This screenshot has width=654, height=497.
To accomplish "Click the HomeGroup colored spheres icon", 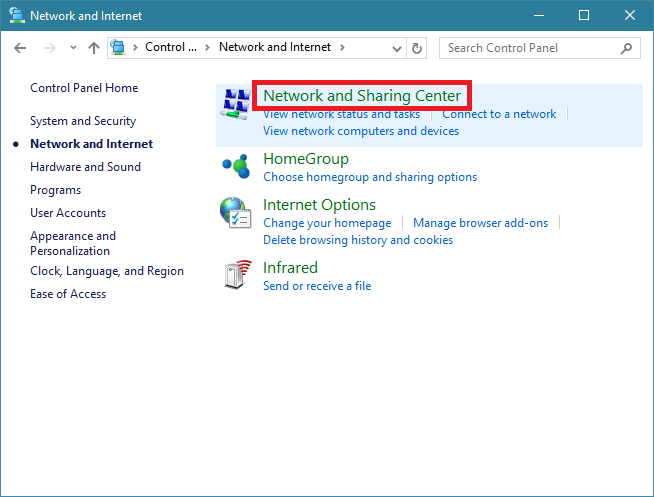I will coord(236,166).
